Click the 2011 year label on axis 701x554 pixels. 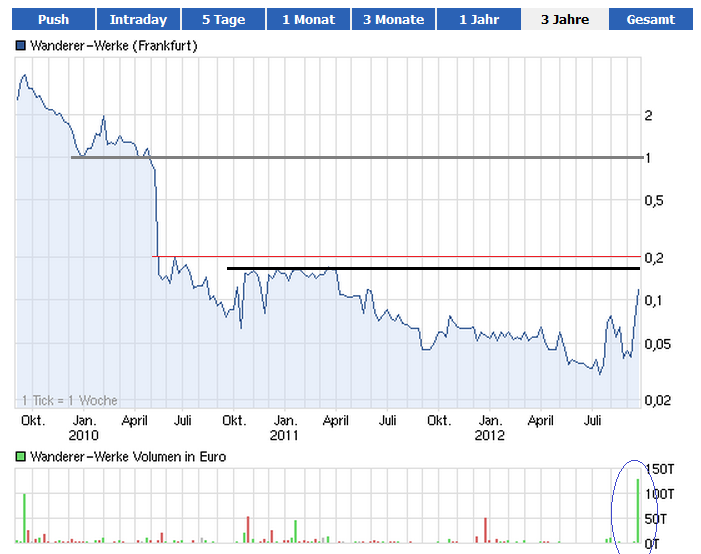(284, 435)
